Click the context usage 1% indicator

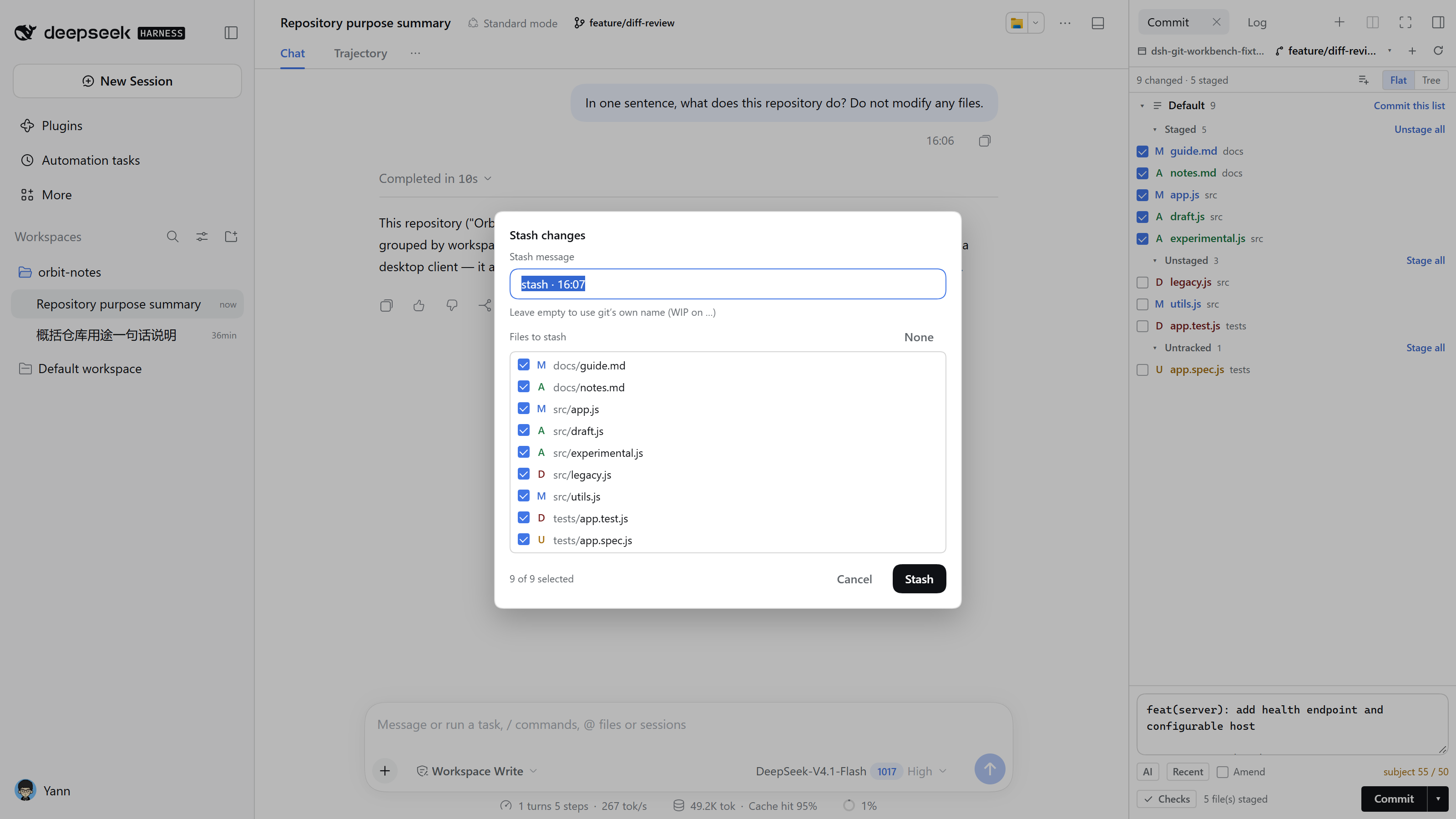[859, 805]
